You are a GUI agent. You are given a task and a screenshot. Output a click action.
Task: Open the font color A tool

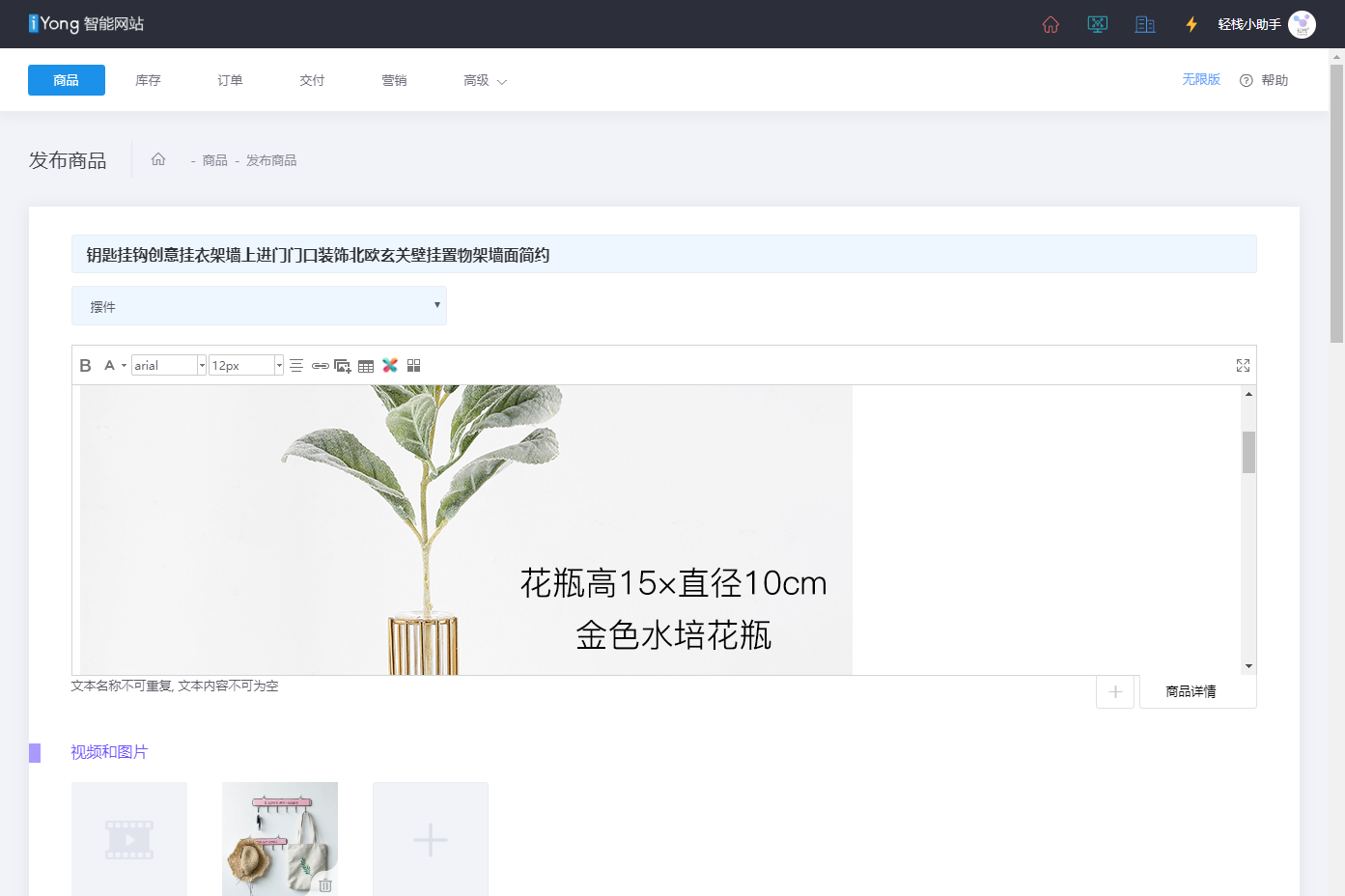click(x=110, y=365)
